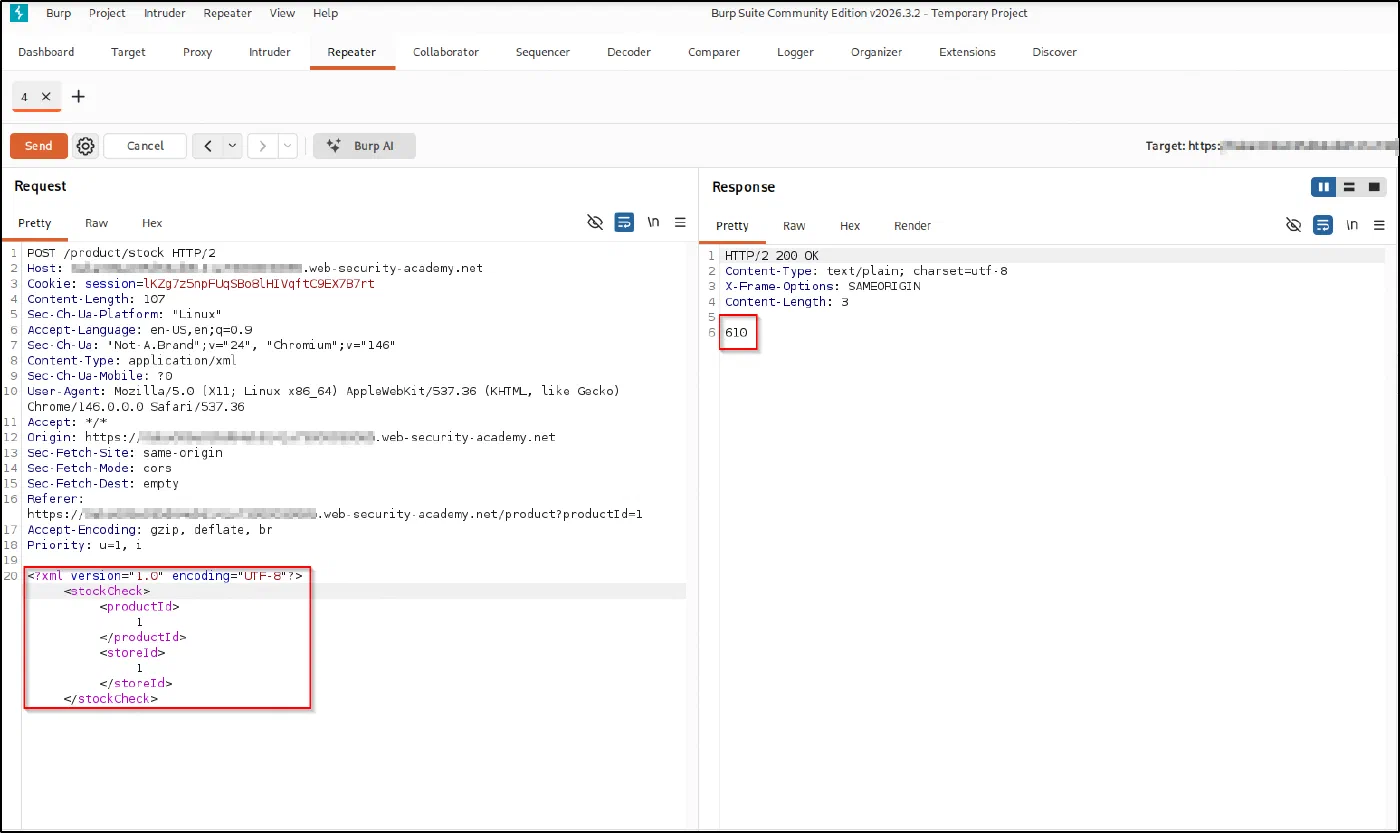
Task: Switch to combined single-panel layout
Action: pyautogui.click(x=1374, y=187)
